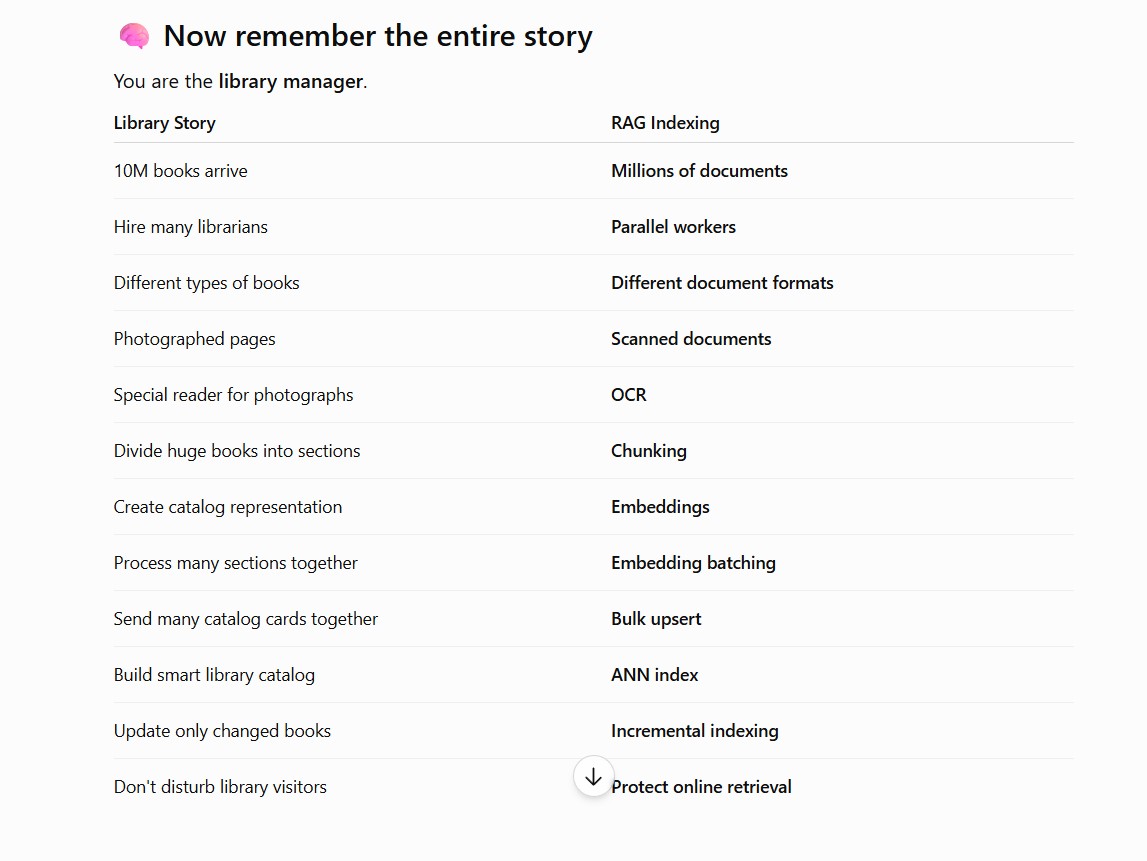Click the 'Chunking' table cell
The width and height of the screenshot is (1147, 861).
[x=648, y=451]
